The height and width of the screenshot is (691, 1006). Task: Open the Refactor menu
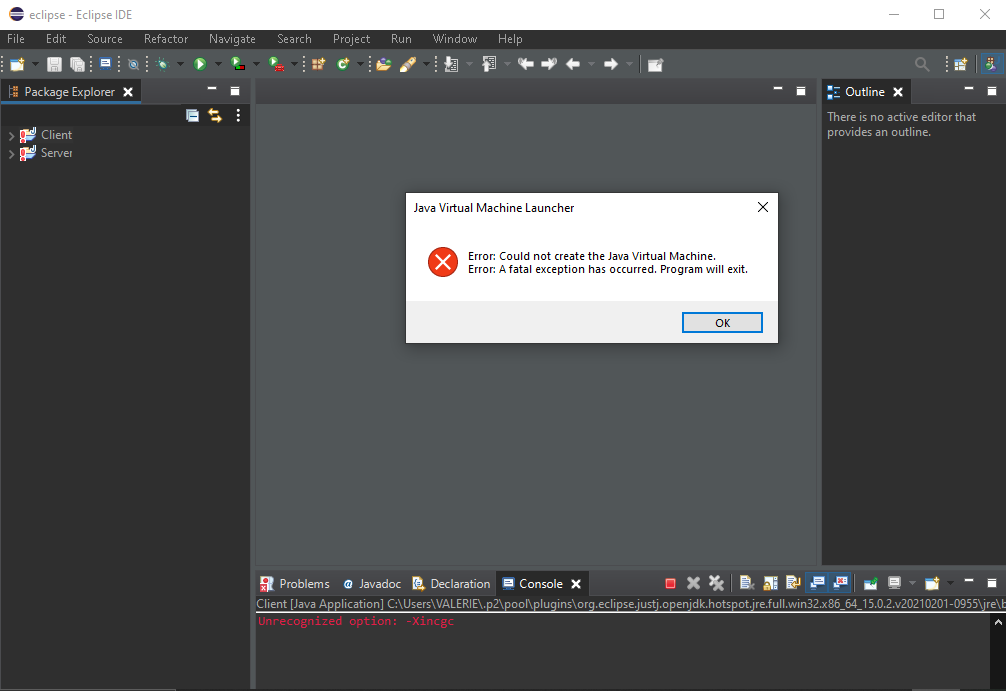pyautogui.click(x=166, y=39)
